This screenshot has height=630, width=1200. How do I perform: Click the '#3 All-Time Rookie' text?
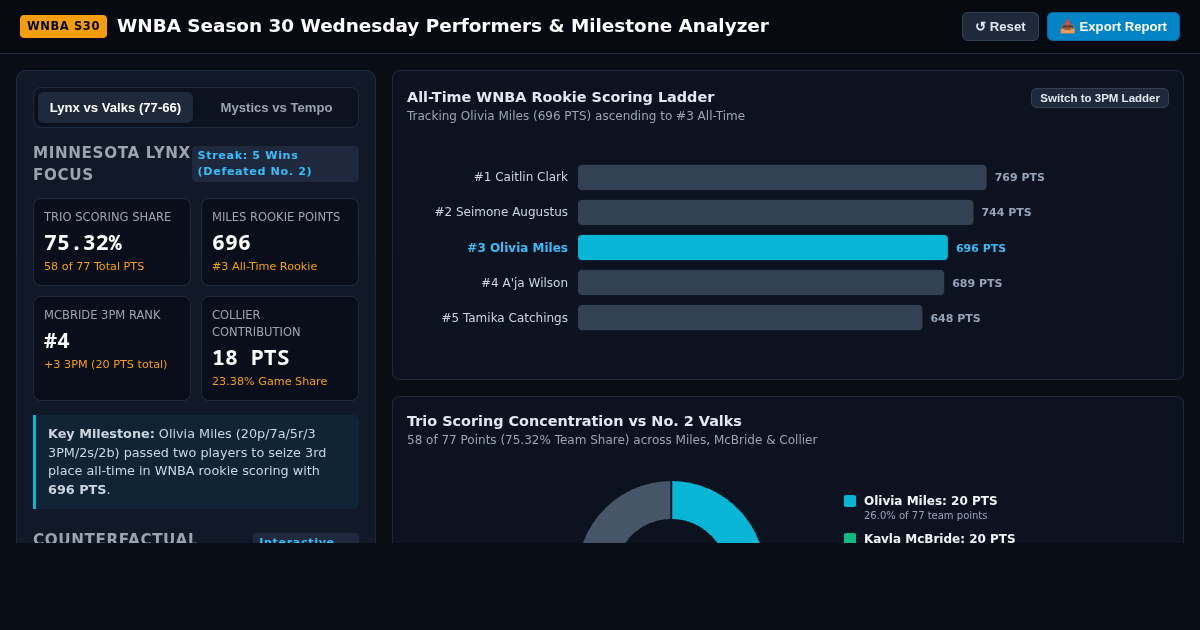[264, 266]
